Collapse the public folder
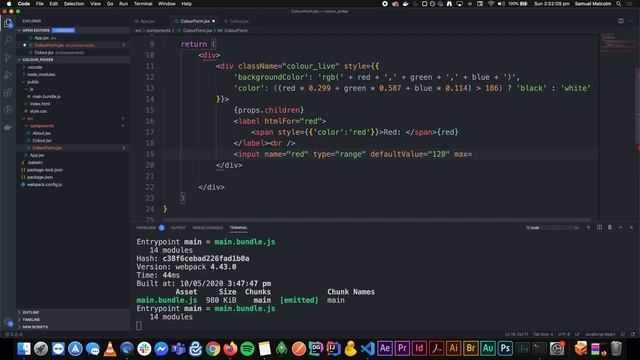This screenshot has height=360, width=640. (x=33, y=82)
